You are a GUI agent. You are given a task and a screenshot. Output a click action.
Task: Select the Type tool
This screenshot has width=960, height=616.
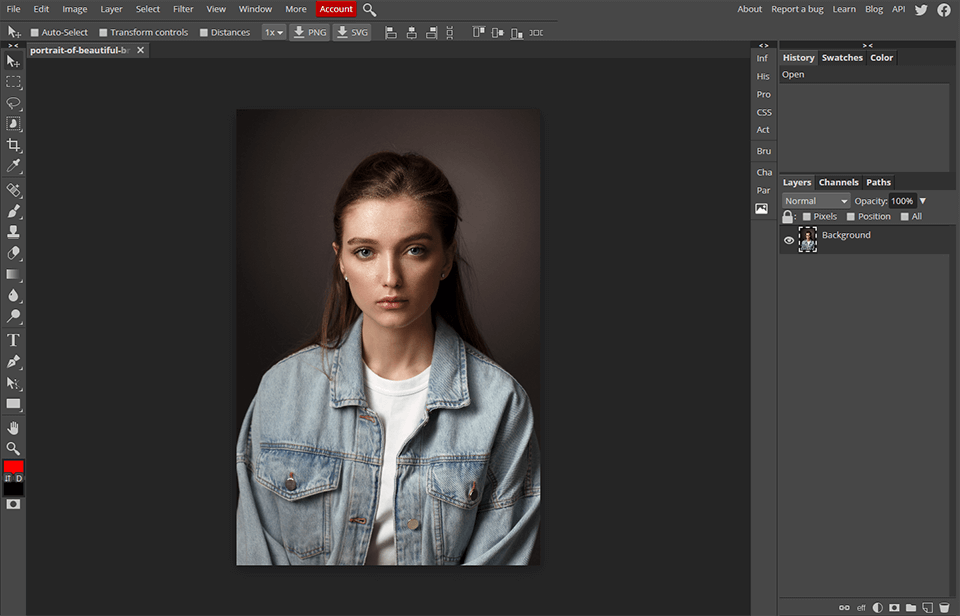(x=14, y=339)
